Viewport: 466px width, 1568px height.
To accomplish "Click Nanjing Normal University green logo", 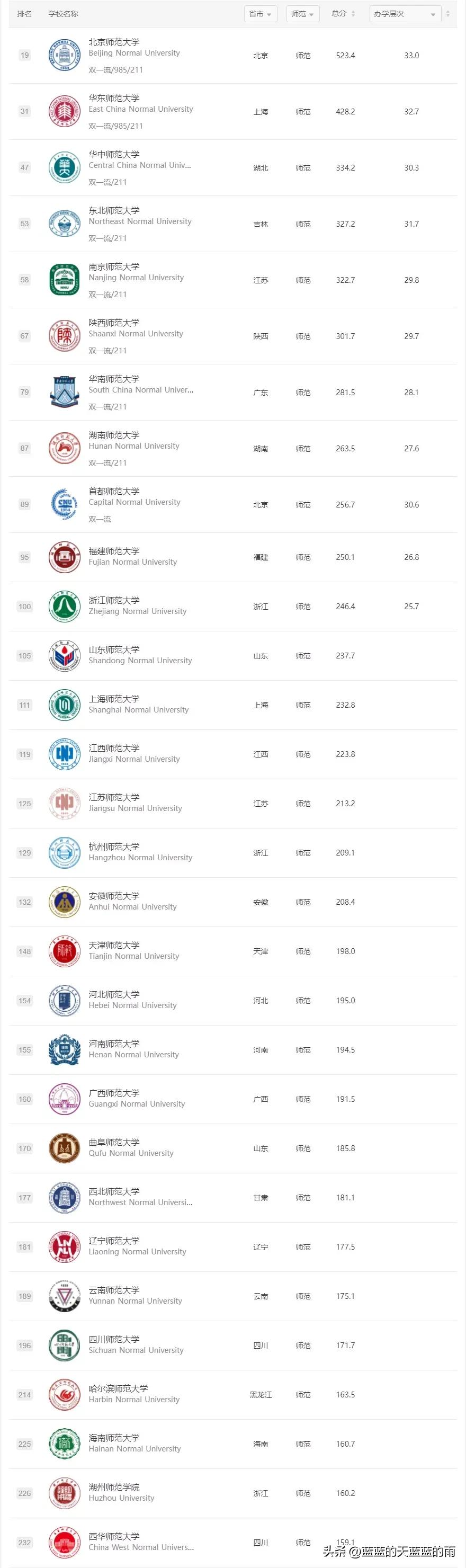I will (x=65, y=280).
